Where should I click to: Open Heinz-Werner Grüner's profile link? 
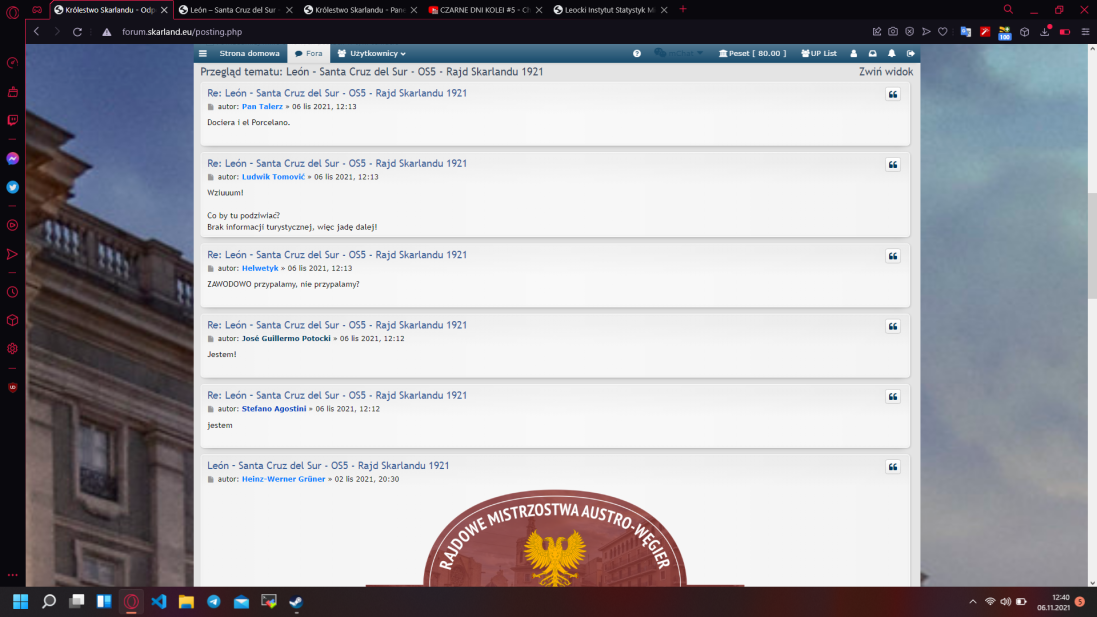tap(283, 479)
